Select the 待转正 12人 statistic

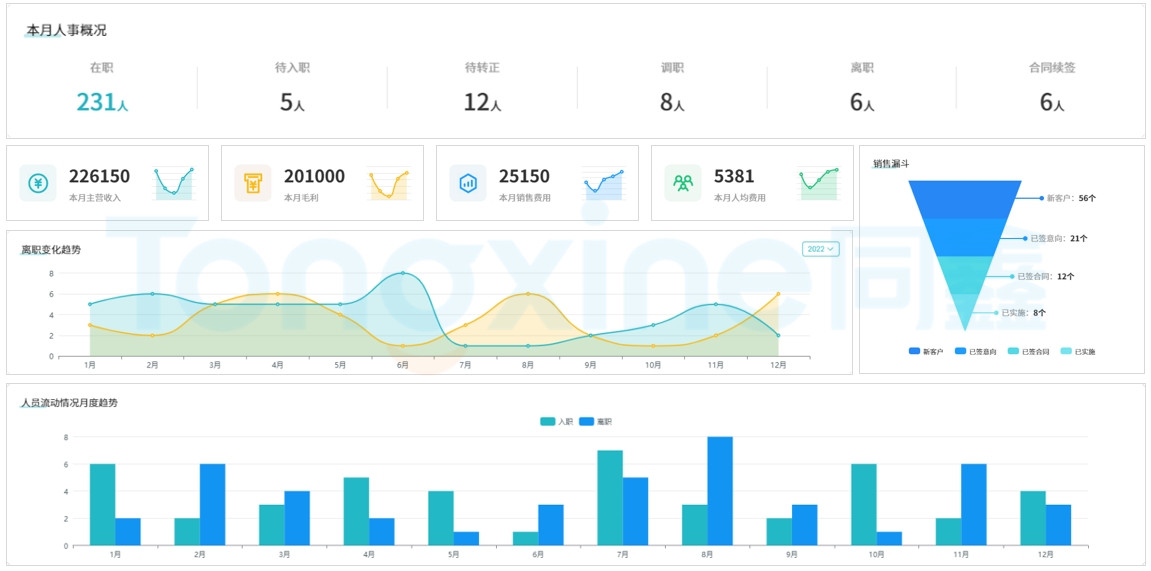tap(482, 90)
